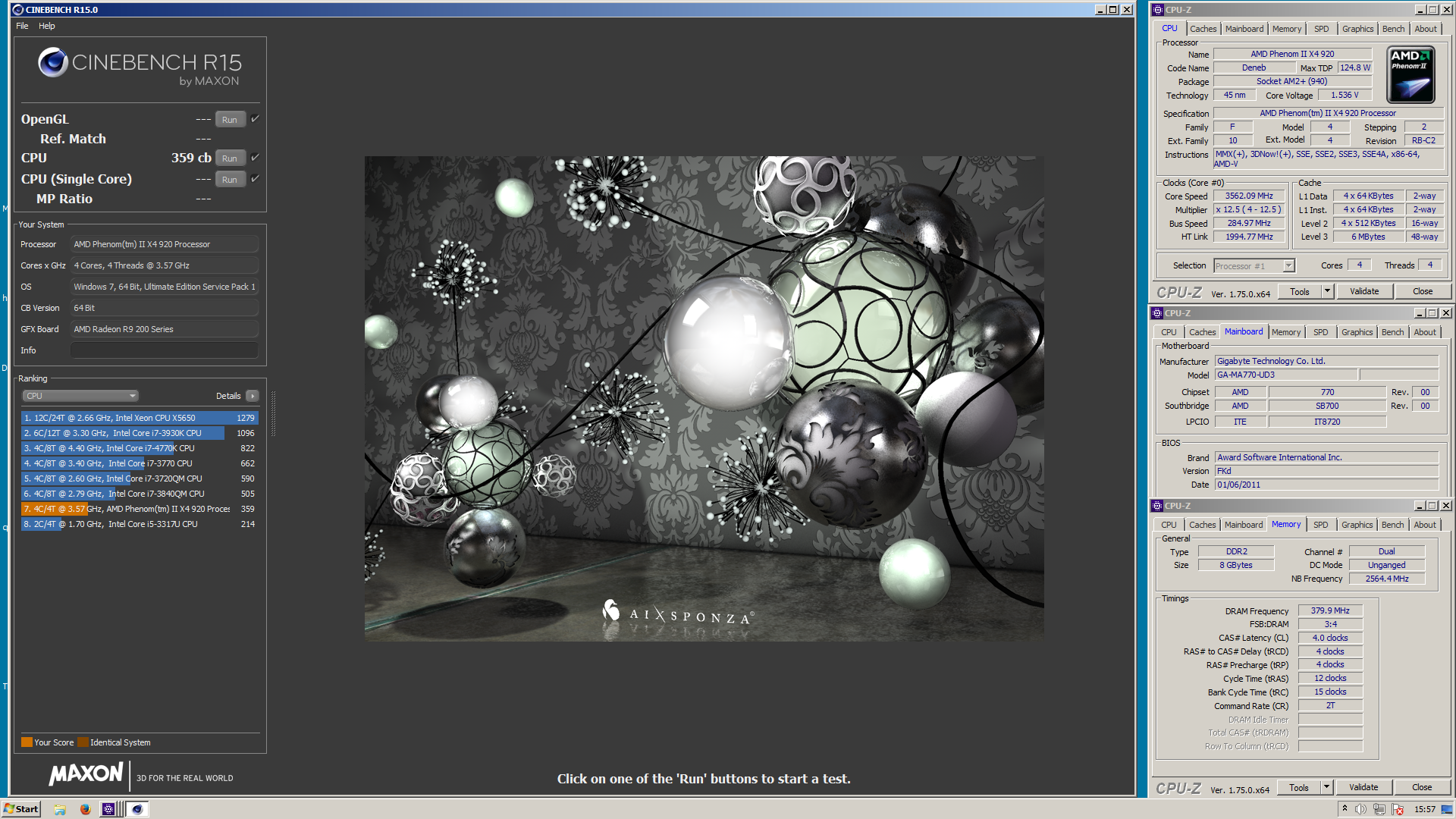This screenshot has height=819, width=1456.
Task: Click the Core Voltage value 1.536 V
Action: pos(1345,95)
